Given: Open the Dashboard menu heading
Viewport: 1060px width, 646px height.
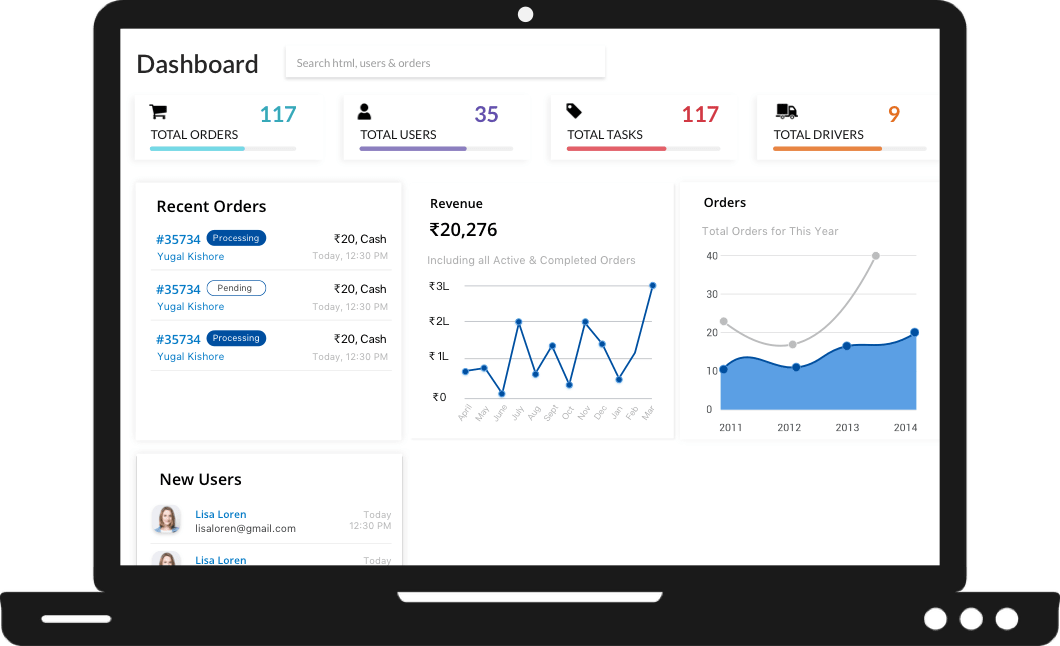Looking at the screenshot, I should coord(197,63).
